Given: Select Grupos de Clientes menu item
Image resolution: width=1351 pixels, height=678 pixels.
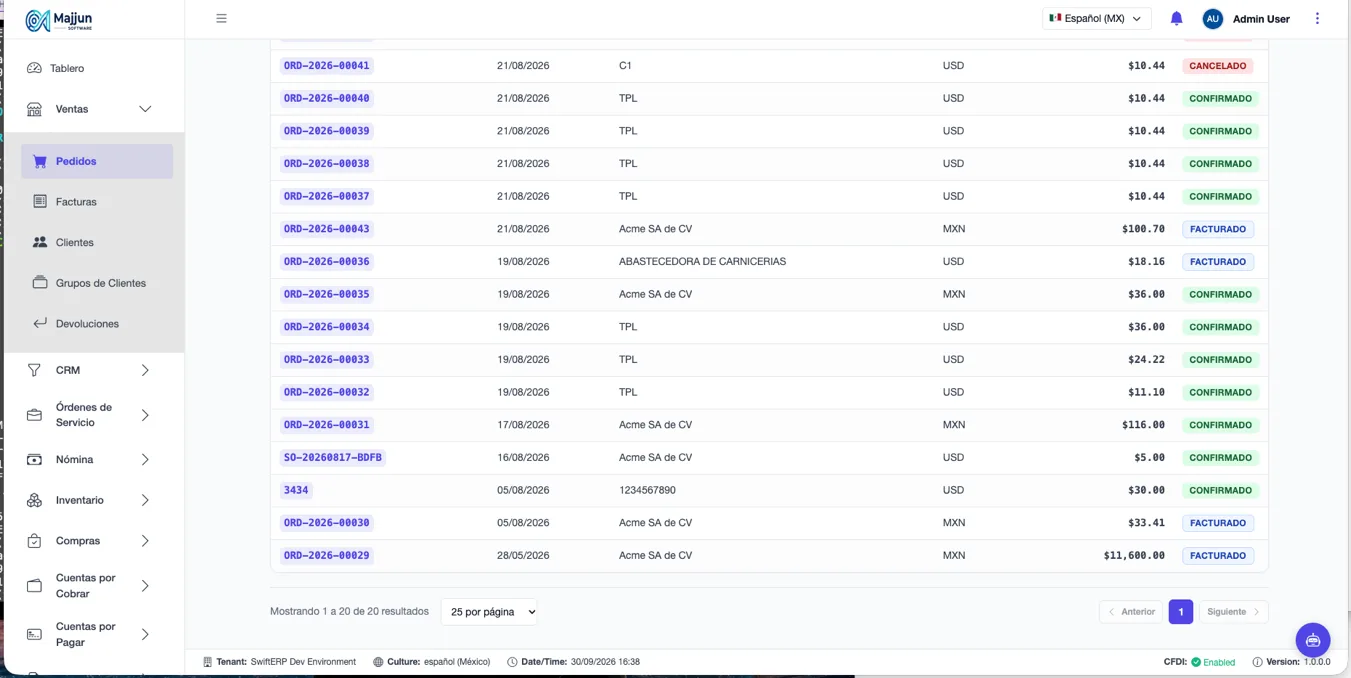Looking at the screenshot, I should (97, 283).
